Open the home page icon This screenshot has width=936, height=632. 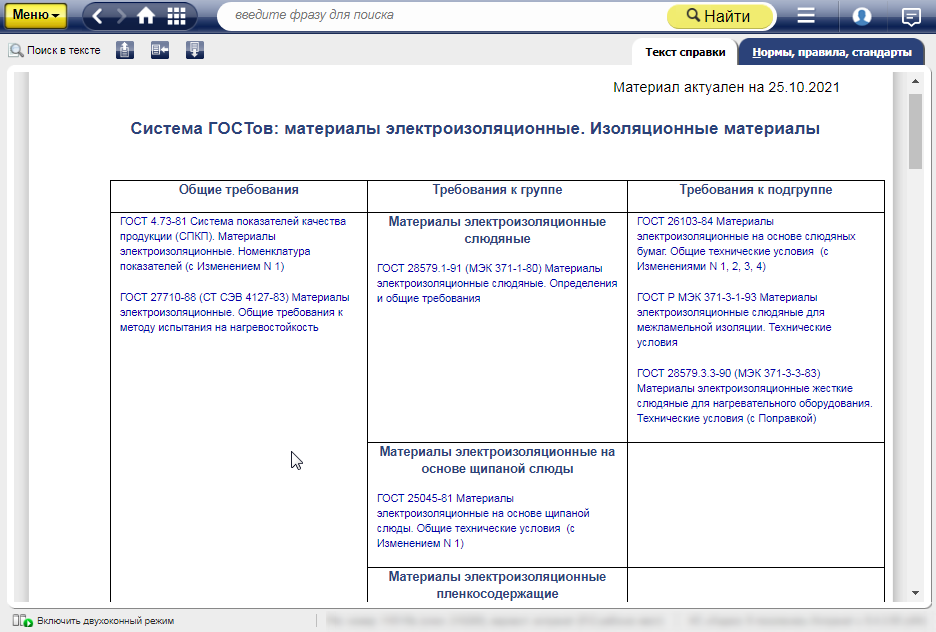click(x=146, y=16)
